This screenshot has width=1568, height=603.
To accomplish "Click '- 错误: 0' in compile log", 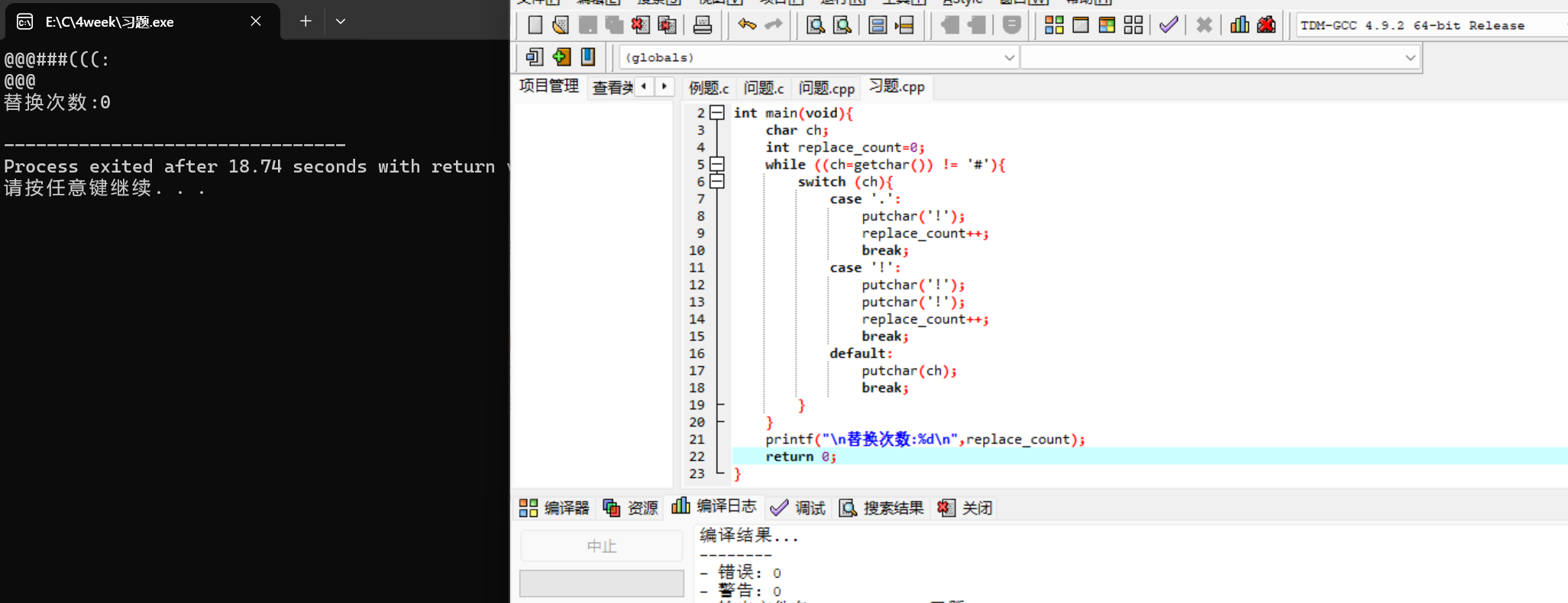I will tap(740, 572).
